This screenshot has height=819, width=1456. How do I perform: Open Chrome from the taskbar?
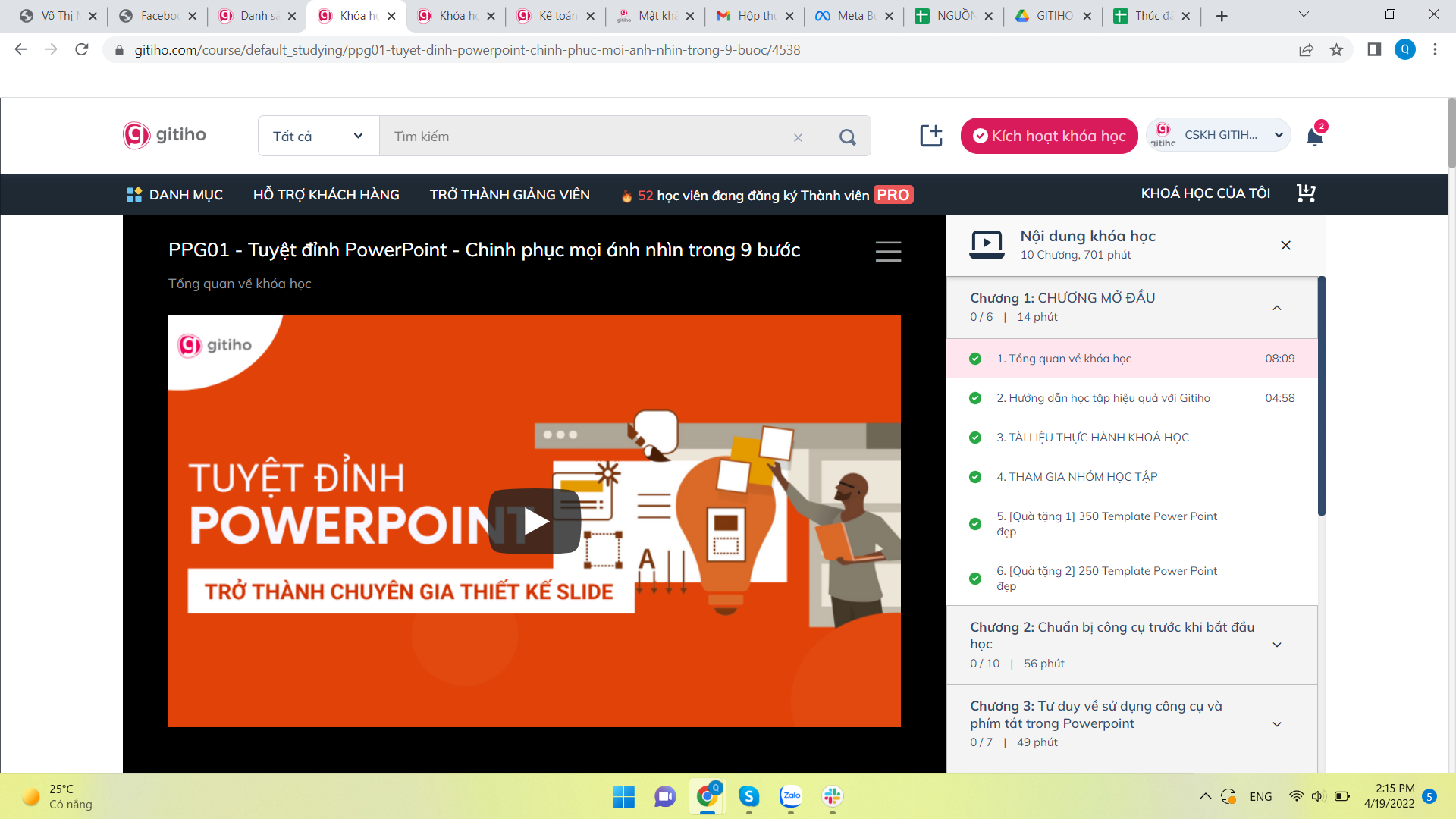click(708, 796)
